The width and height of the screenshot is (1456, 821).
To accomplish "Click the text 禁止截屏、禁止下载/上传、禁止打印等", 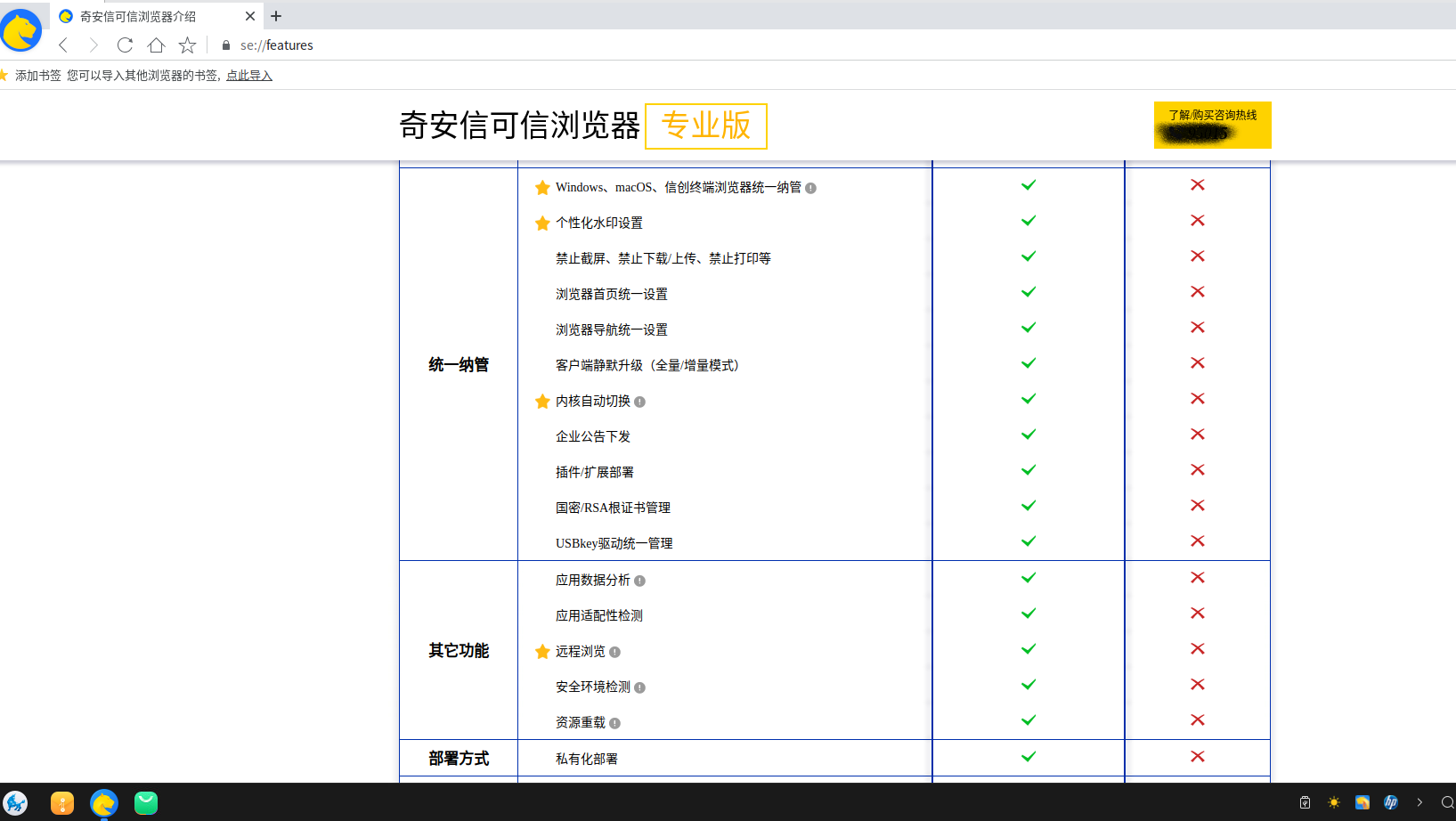I will (x=663, y=258).
